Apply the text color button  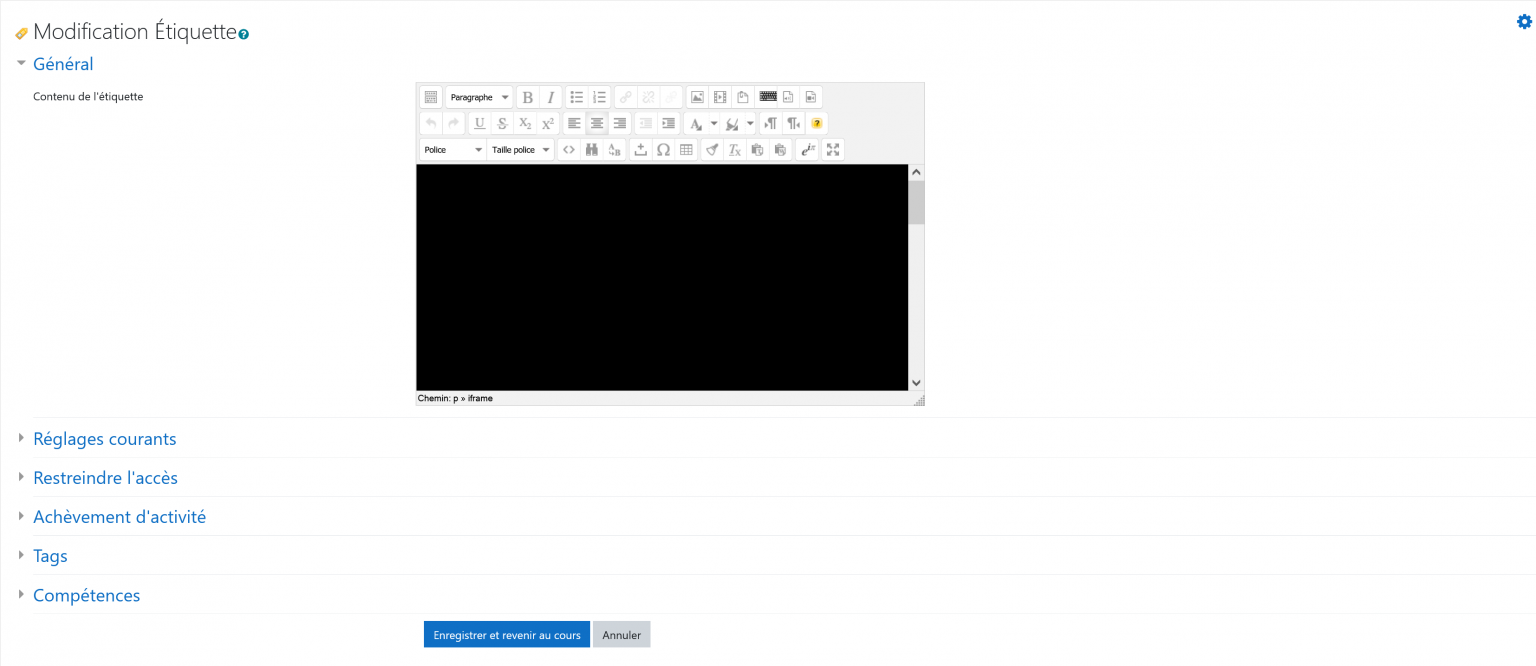(696, 123)
